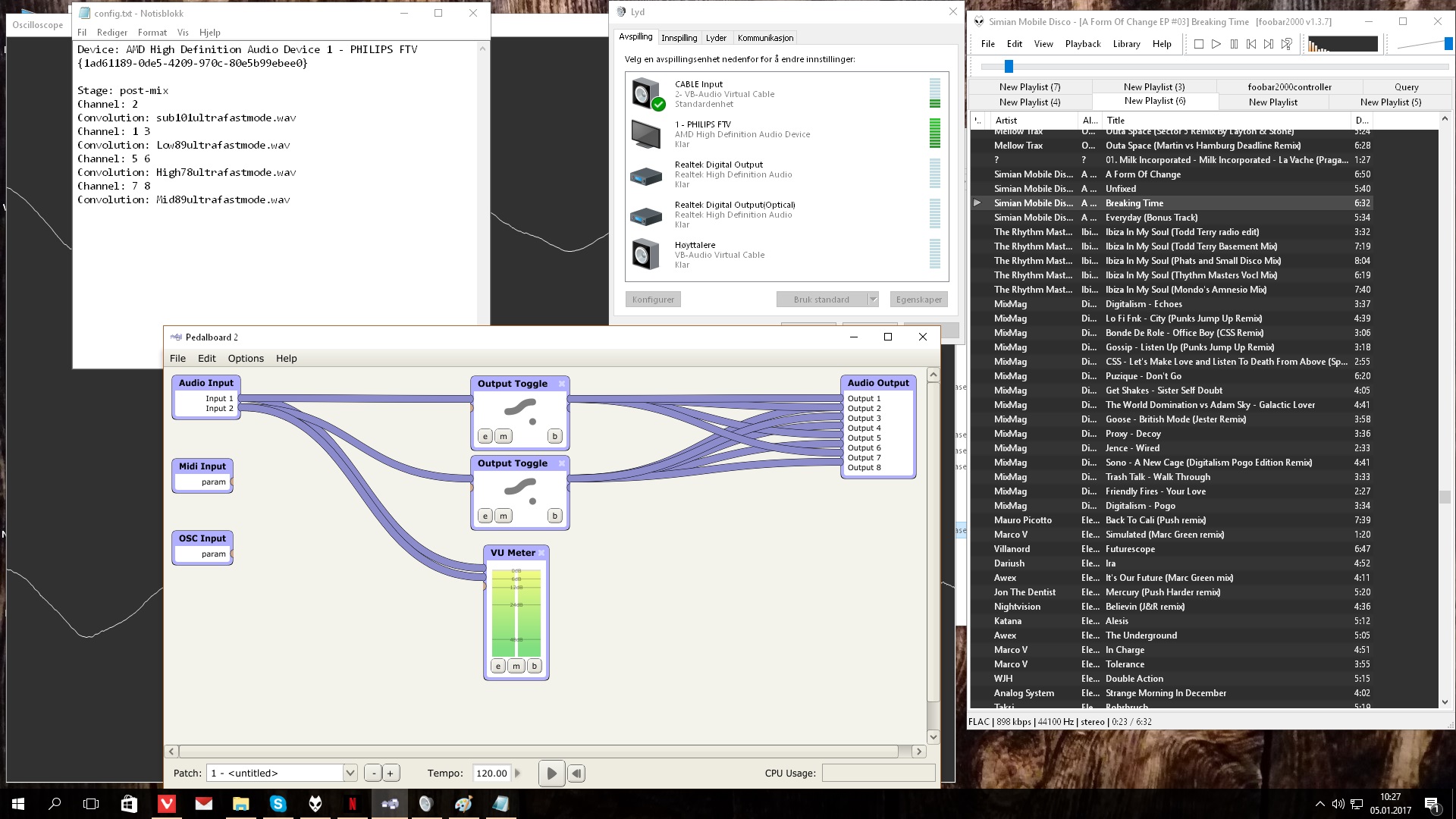This screenshot has height=819, width=1456.
Task: Switch to the Query playlist tab
Action: pyautogui.click(x=1406, y=87)
